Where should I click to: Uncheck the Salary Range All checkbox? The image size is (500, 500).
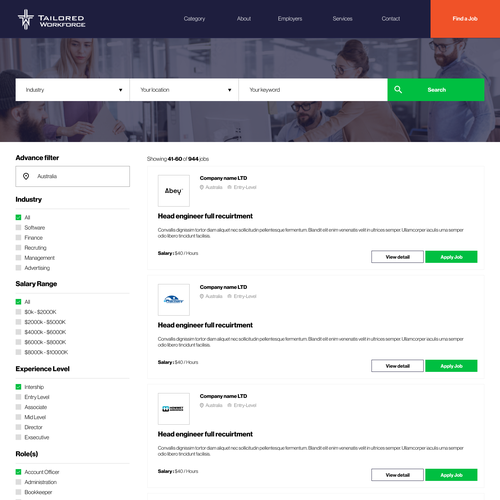pyautogui.click(x=18, y=302)
